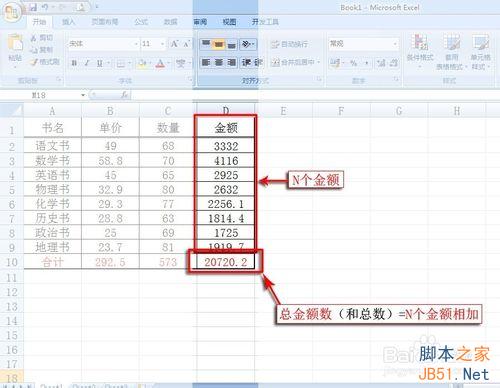
Task: Click the phonetic guide (文) icon
Action: click(x=181, y=63)
